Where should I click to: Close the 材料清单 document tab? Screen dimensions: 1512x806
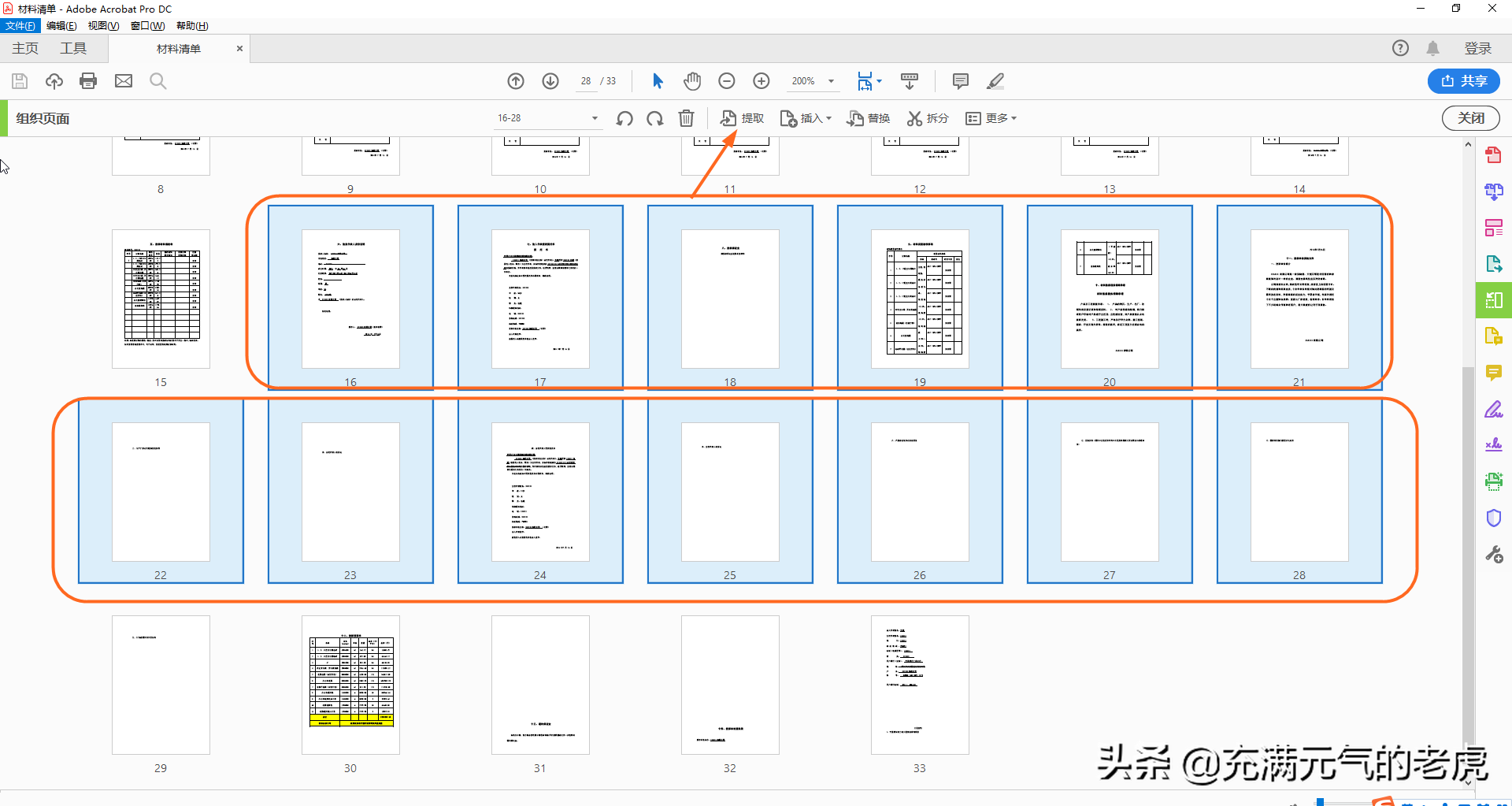point(239,48)
